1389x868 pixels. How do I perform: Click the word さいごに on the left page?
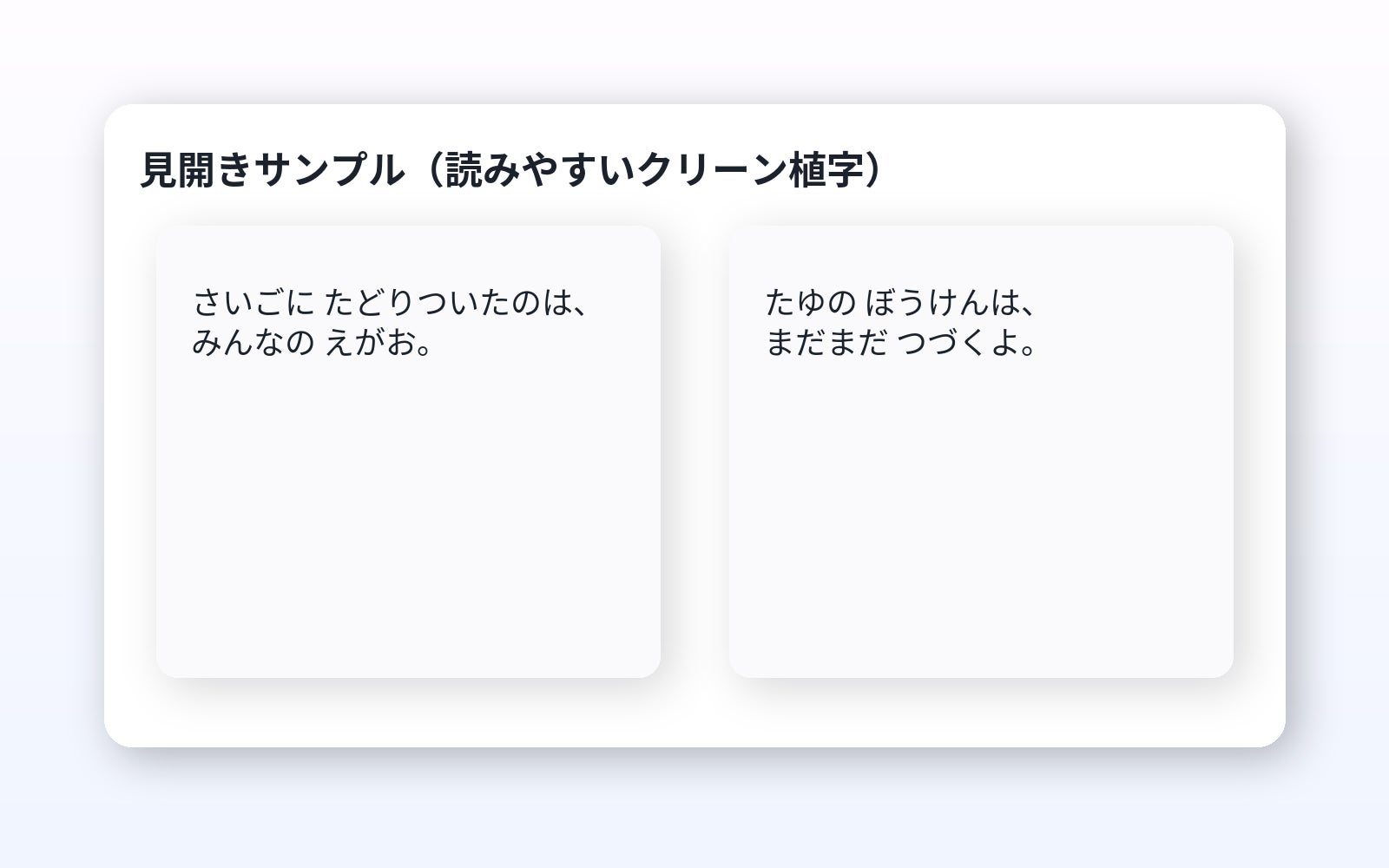(253, 303)
